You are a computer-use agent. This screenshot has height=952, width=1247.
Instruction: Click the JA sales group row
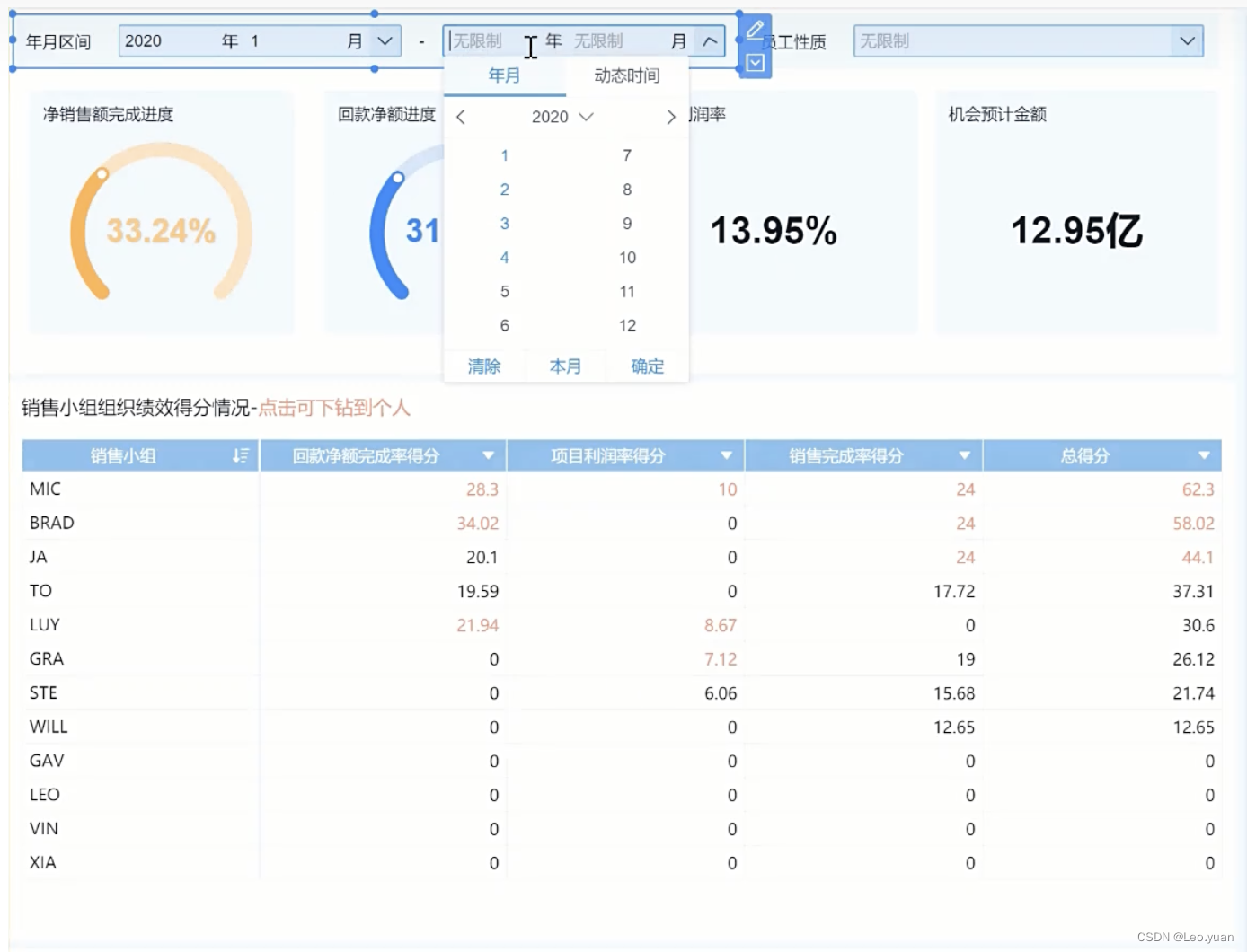coord(622,558)
